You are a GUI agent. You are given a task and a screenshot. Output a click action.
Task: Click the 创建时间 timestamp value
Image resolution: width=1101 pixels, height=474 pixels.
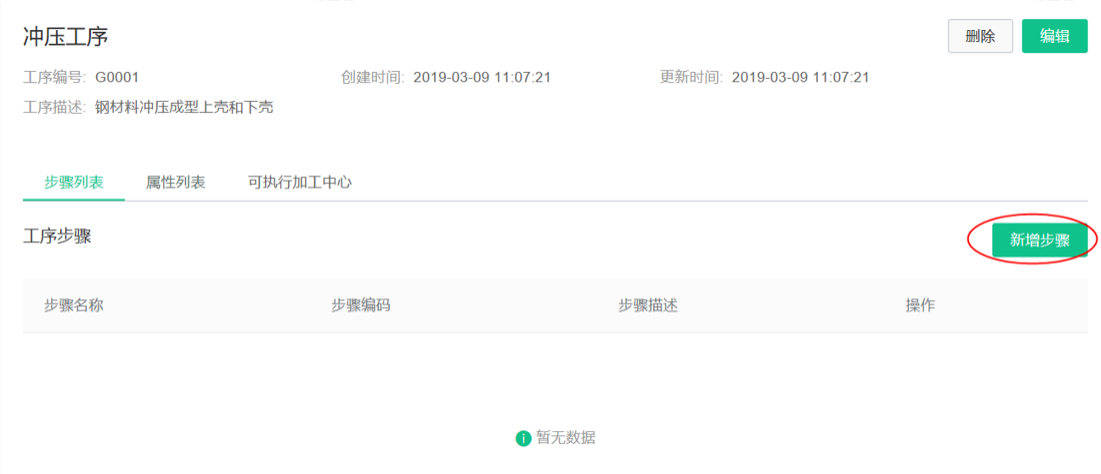point(482,77)
